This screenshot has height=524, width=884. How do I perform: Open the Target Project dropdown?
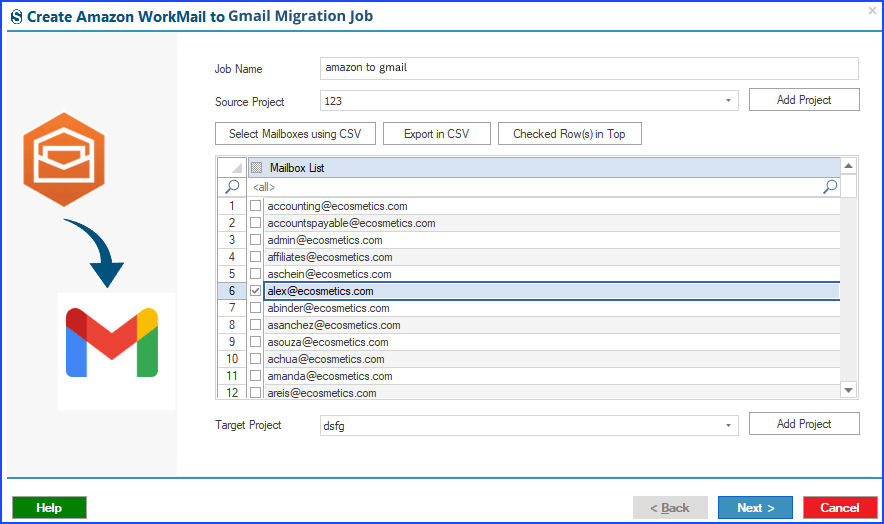click(x=728, y=425)
